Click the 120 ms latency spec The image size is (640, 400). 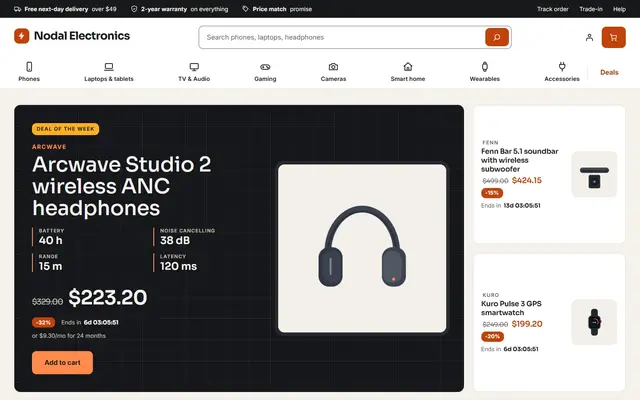[178, 266]
